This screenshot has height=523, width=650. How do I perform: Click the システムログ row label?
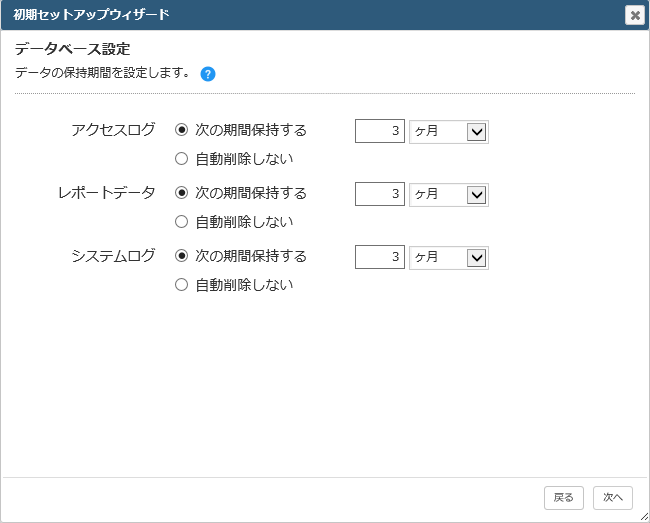pyautogui.click(x=113, y=256)
